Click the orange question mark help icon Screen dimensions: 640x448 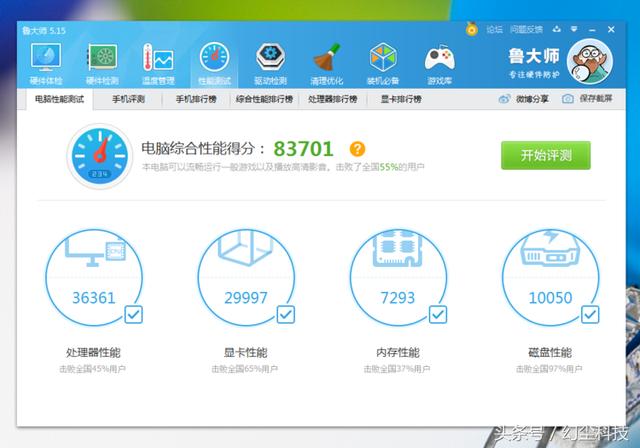(x=357, y=149)
